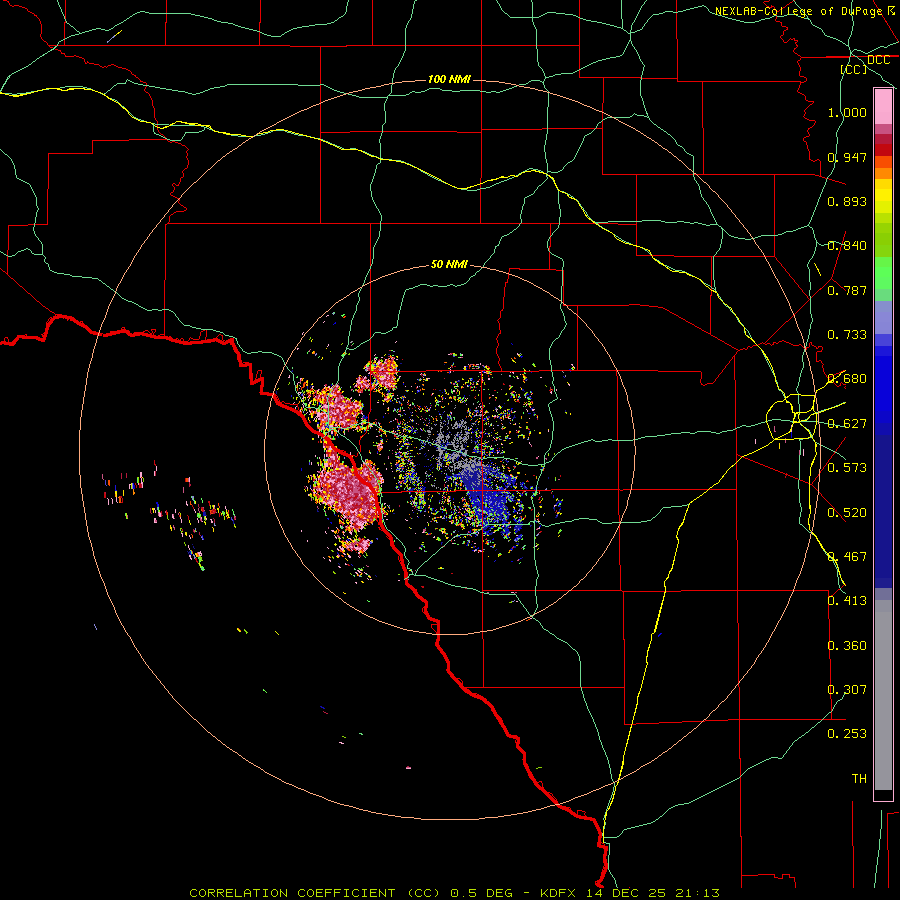Click the 0.680 scale value

tap(847, 379)
